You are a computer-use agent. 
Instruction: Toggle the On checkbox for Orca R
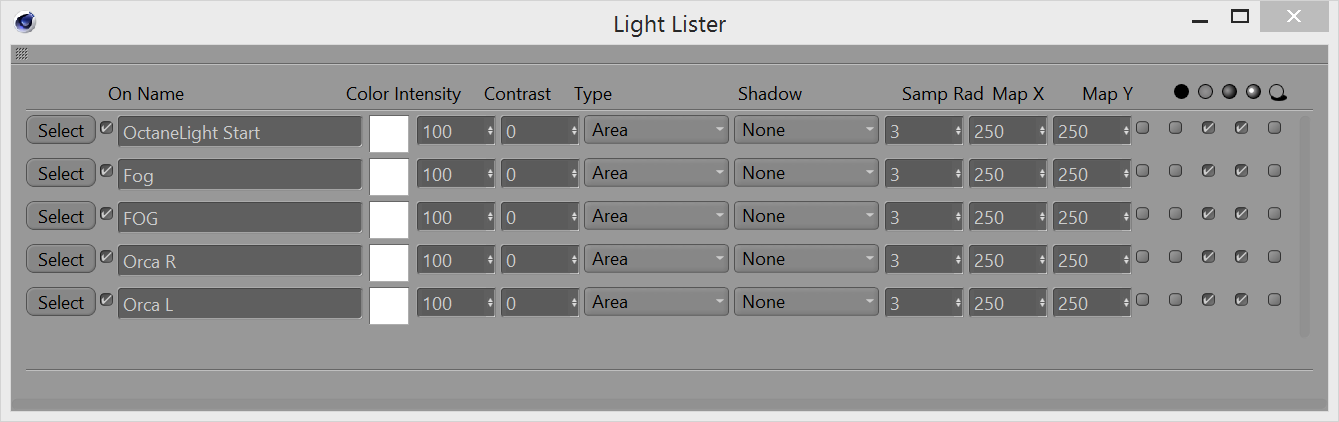[106, 257]
